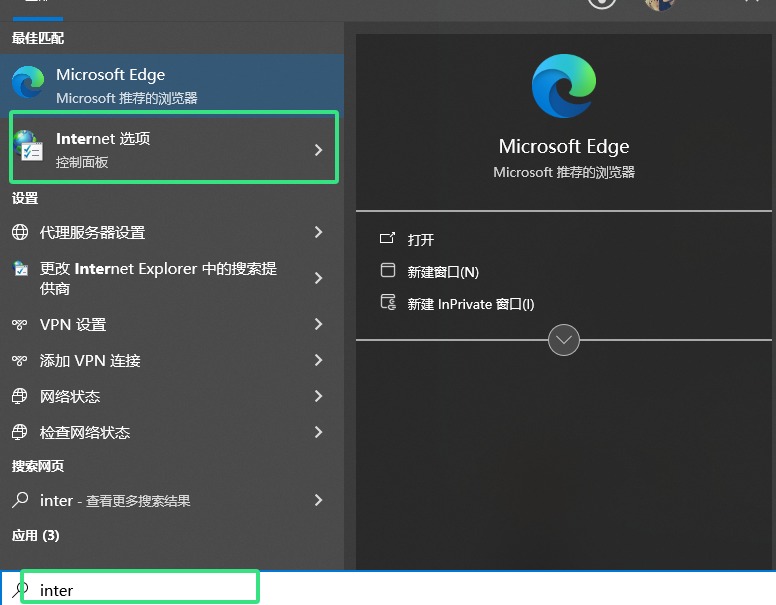The height and width of the screenshot is (605, 776).
Task: Expand the 代理服务器设置 arrow
Action: click(318, 232)
